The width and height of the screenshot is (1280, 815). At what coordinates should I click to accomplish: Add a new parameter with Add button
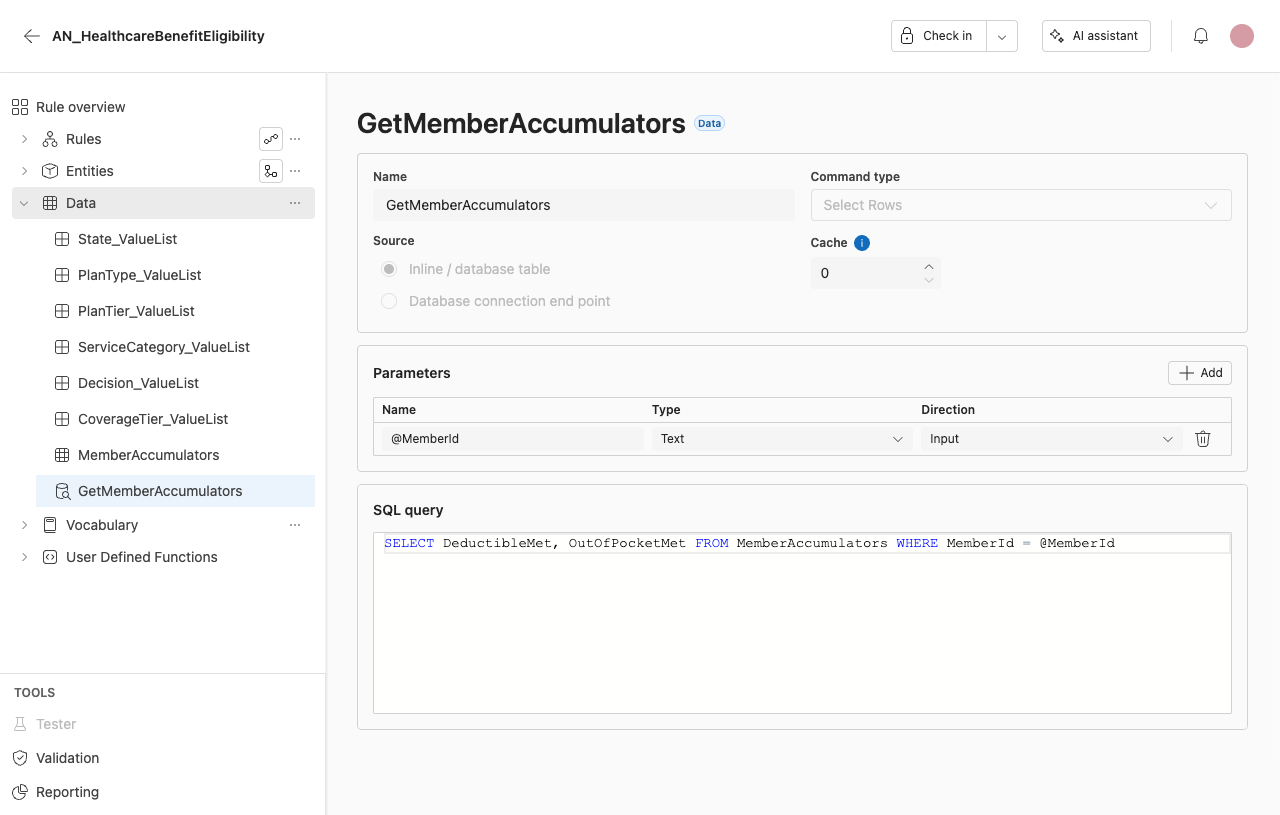pyautogui.click(x=1200, y=373)
